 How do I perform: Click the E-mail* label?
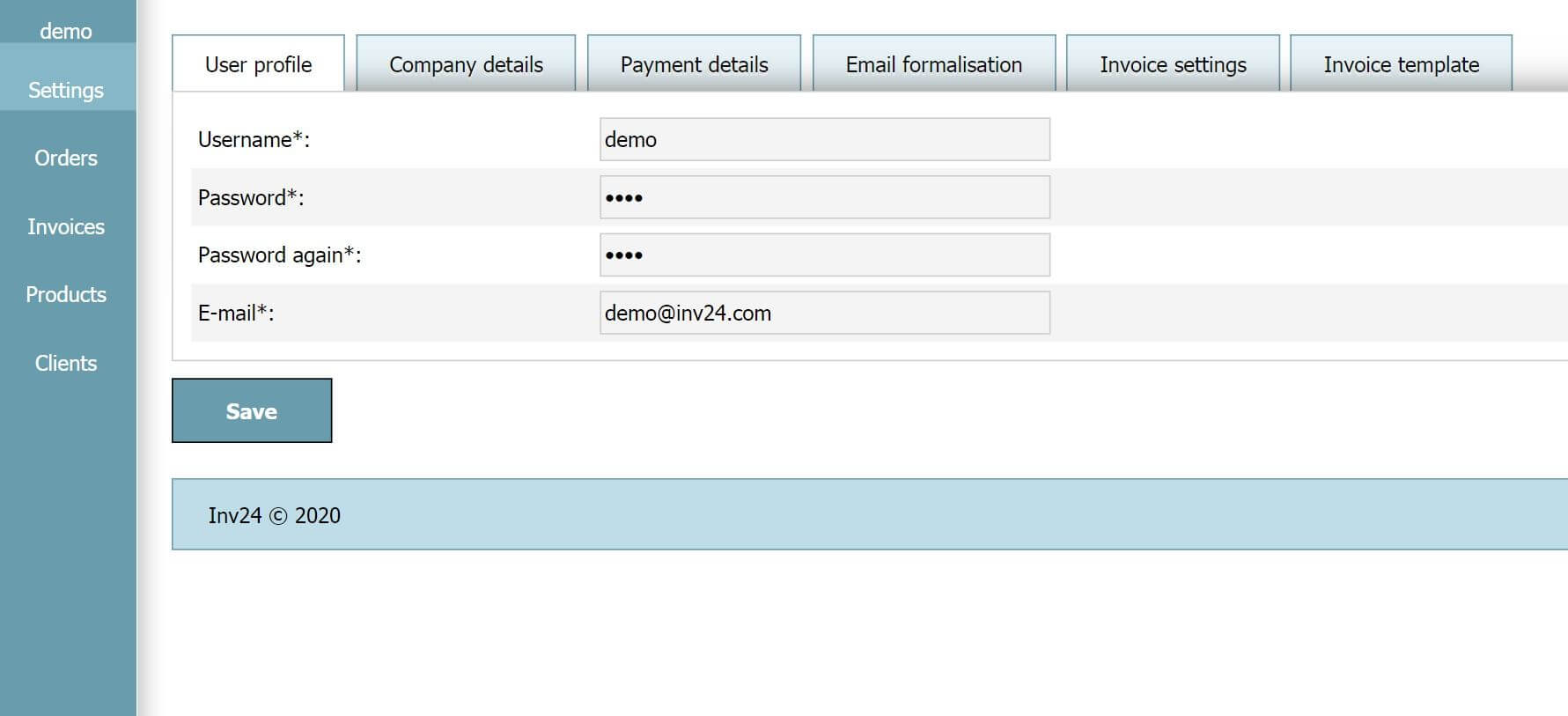(x=236, y=313)
